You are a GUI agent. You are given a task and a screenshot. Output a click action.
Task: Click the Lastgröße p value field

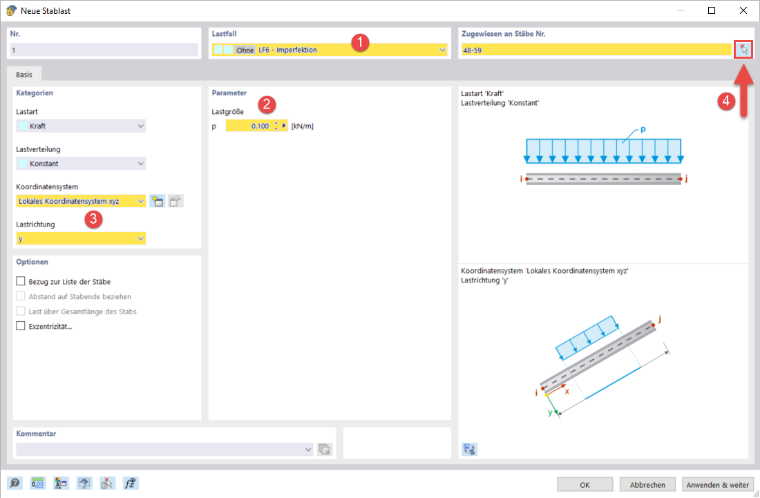[249, 126]
